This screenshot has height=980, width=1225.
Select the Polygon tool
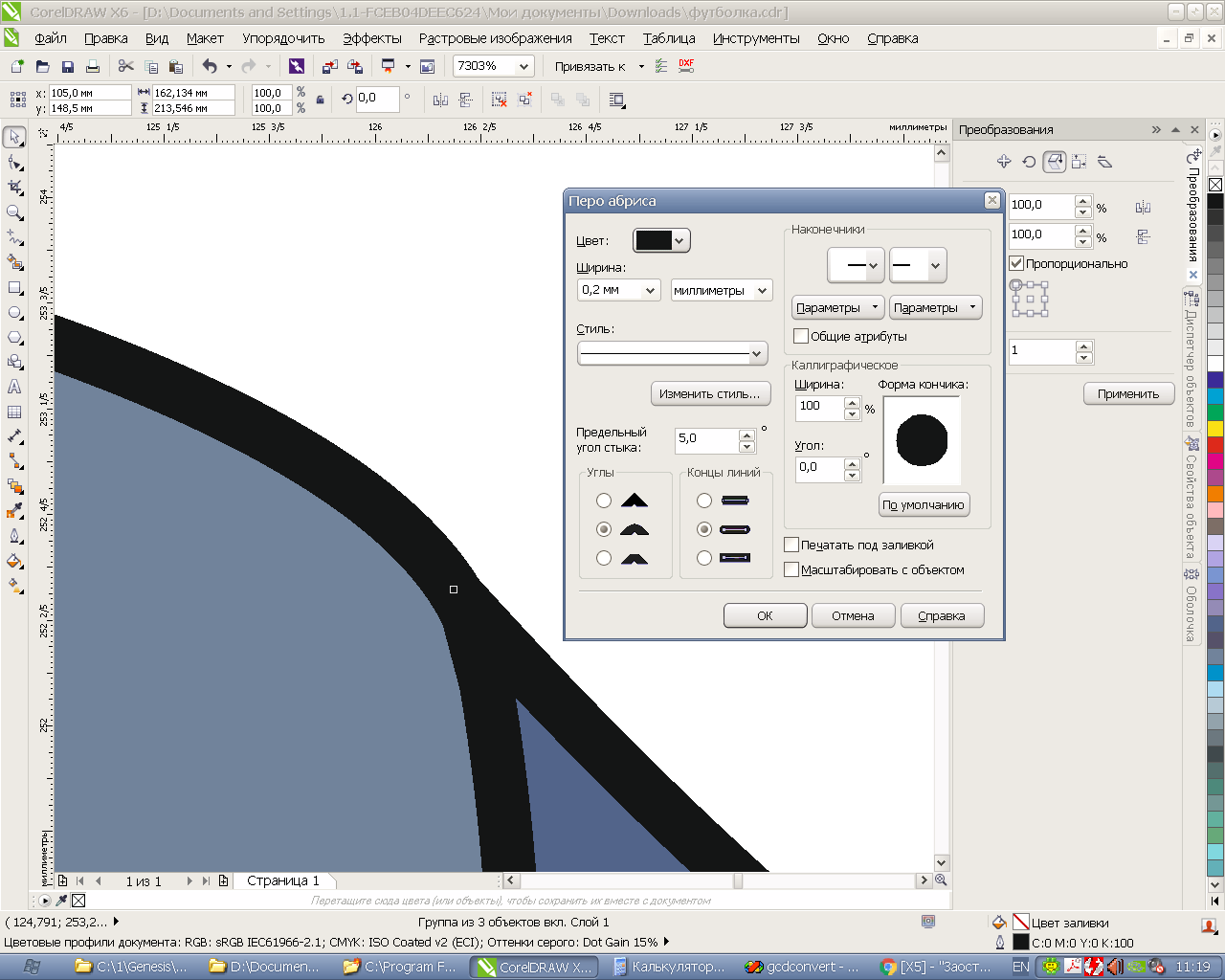click(x=14, y=337)
